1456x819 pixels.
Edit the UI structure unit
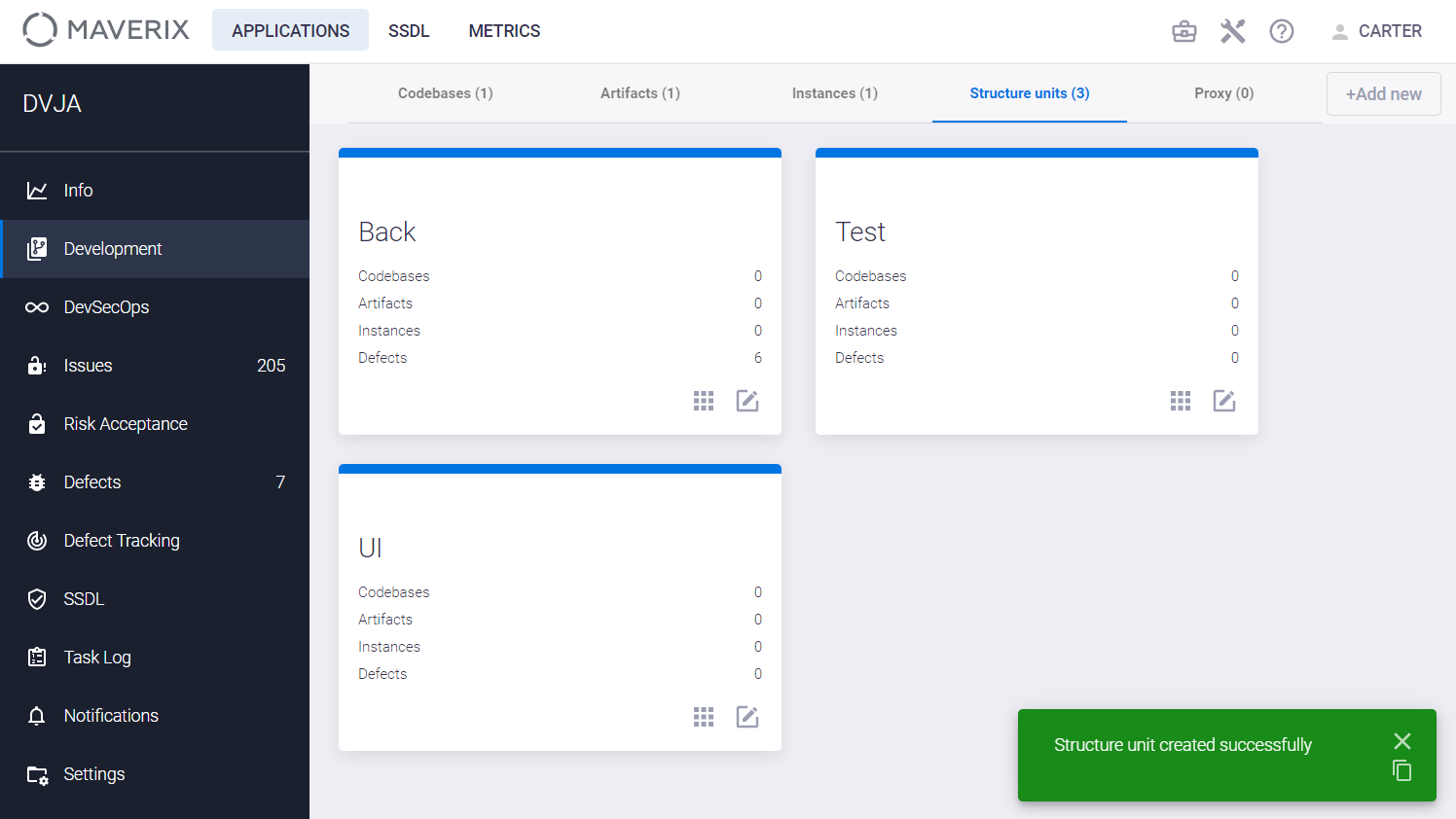pos(747,717)
